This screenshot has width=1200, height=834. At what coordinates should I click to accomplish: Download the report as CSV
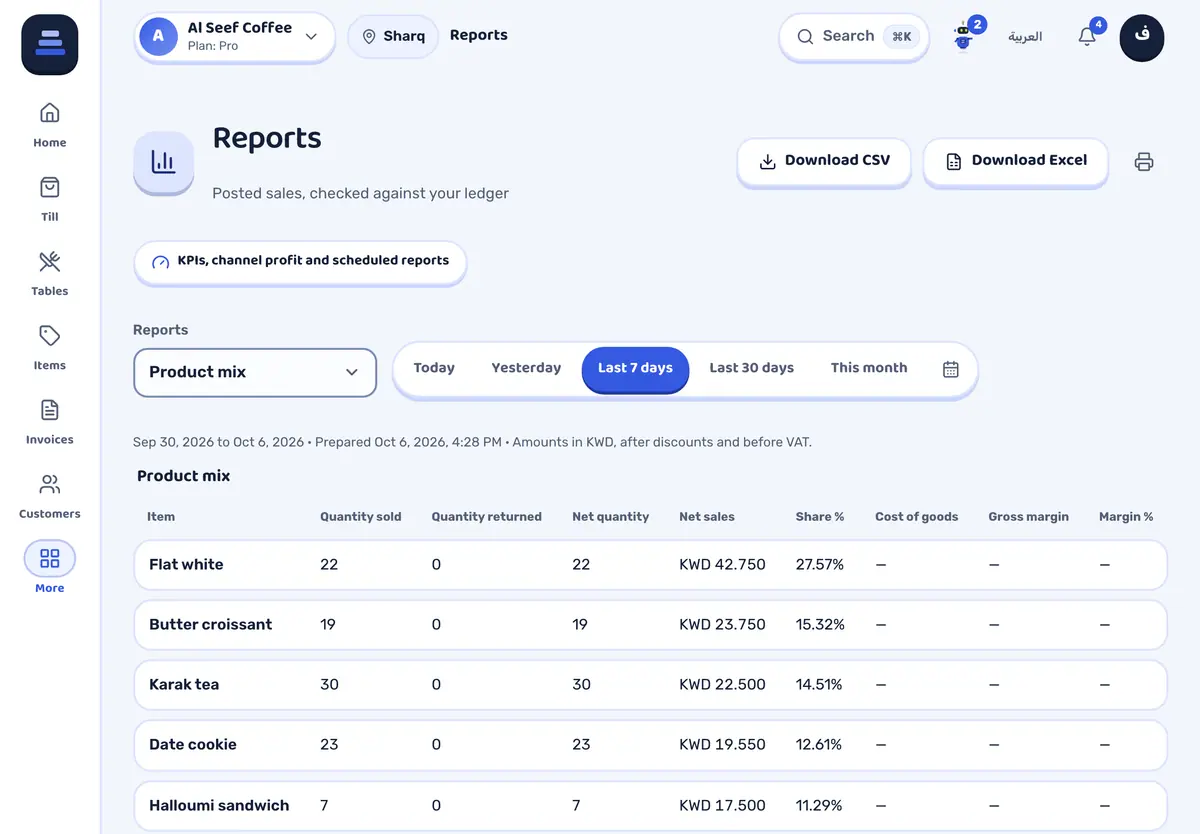tap(824, 161)
